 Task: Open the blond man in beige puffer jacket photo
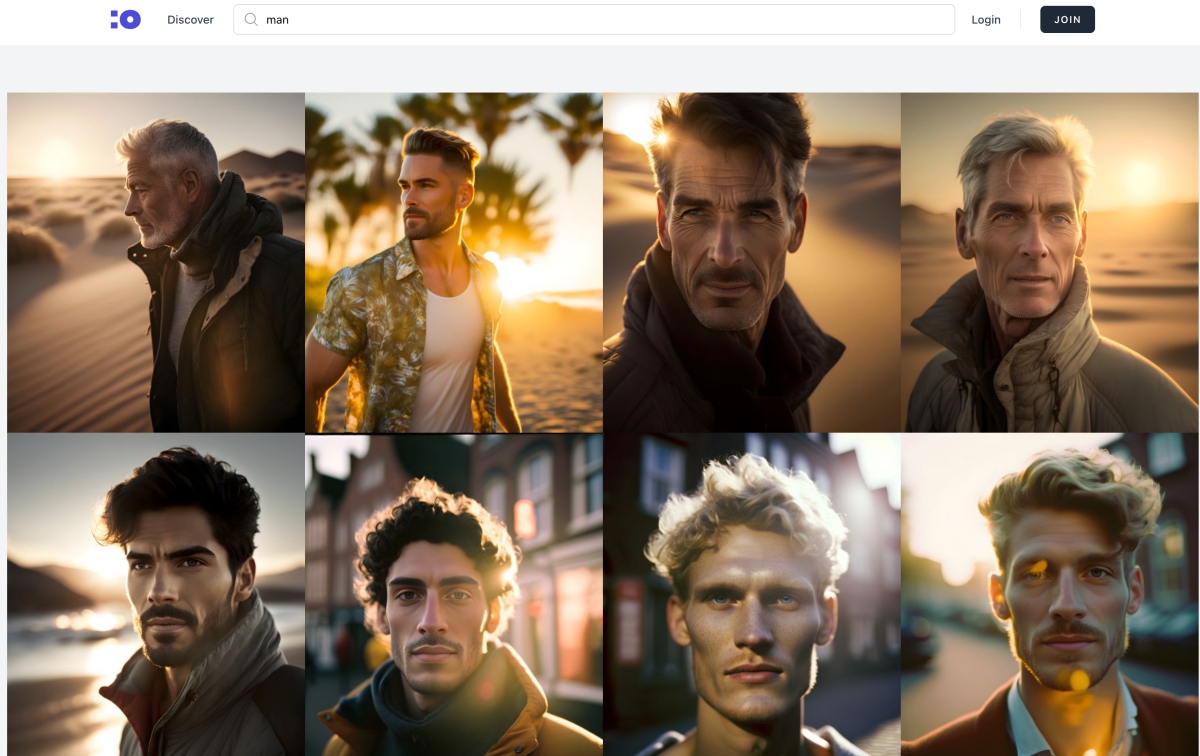(1049, 262)
